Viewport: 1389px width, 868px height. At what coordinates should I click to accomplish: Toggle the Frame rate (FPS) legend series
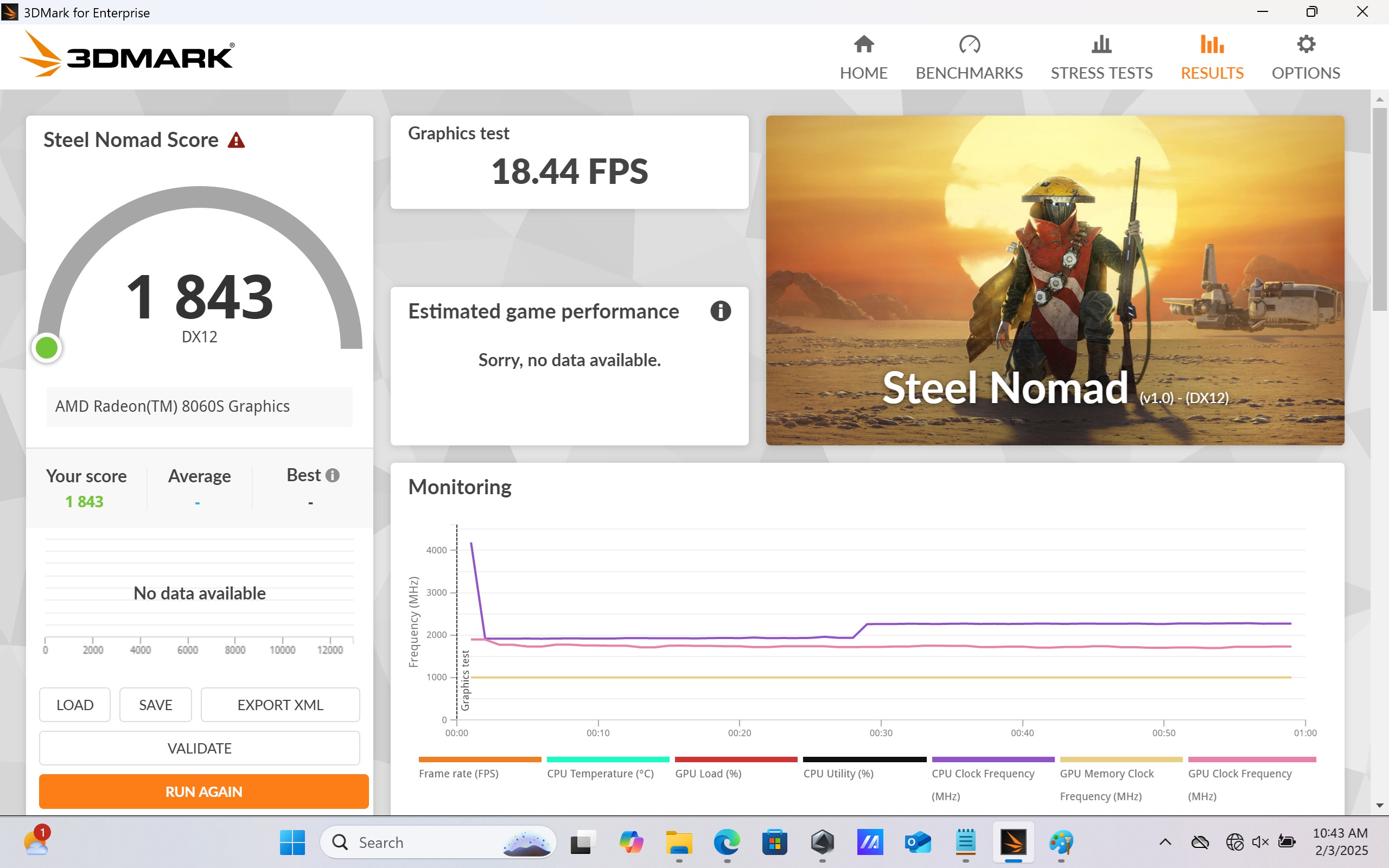tap(458, 773)
